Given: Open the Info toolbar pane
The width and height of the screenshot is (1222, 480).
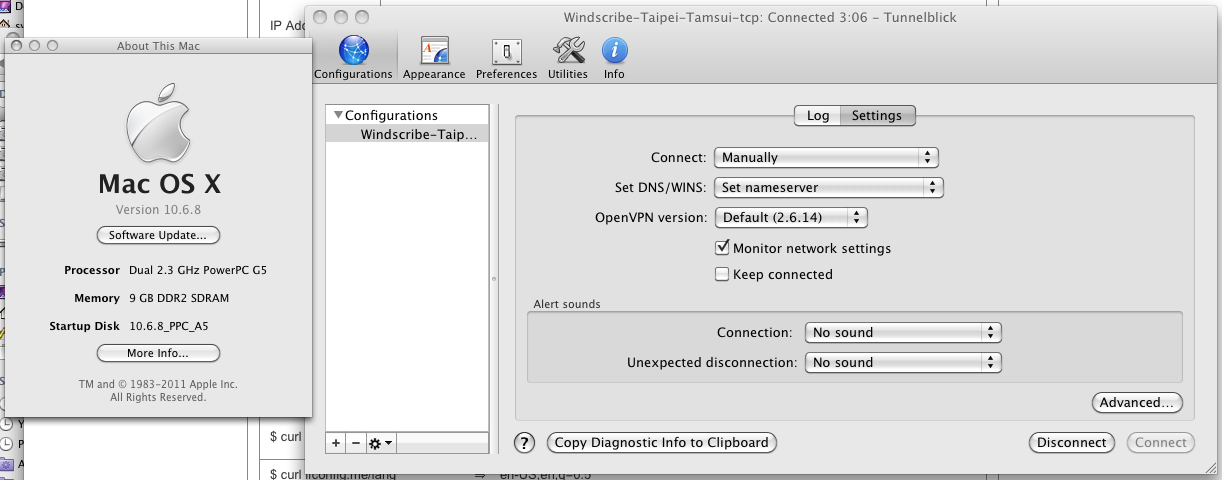Looking at the screenshot, I should pyautogui.click(x=614, y=58).
